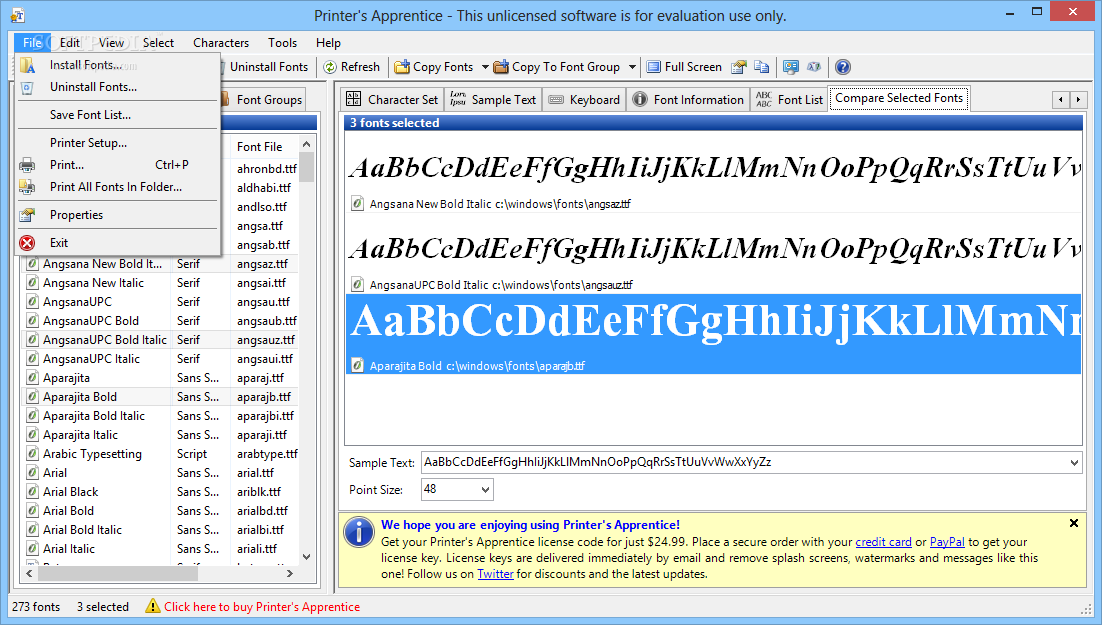This screenshot has height=625, width=1102.
Task: Click horizontal scrollbar right arrow in list
Action: [x=290, y=574]
